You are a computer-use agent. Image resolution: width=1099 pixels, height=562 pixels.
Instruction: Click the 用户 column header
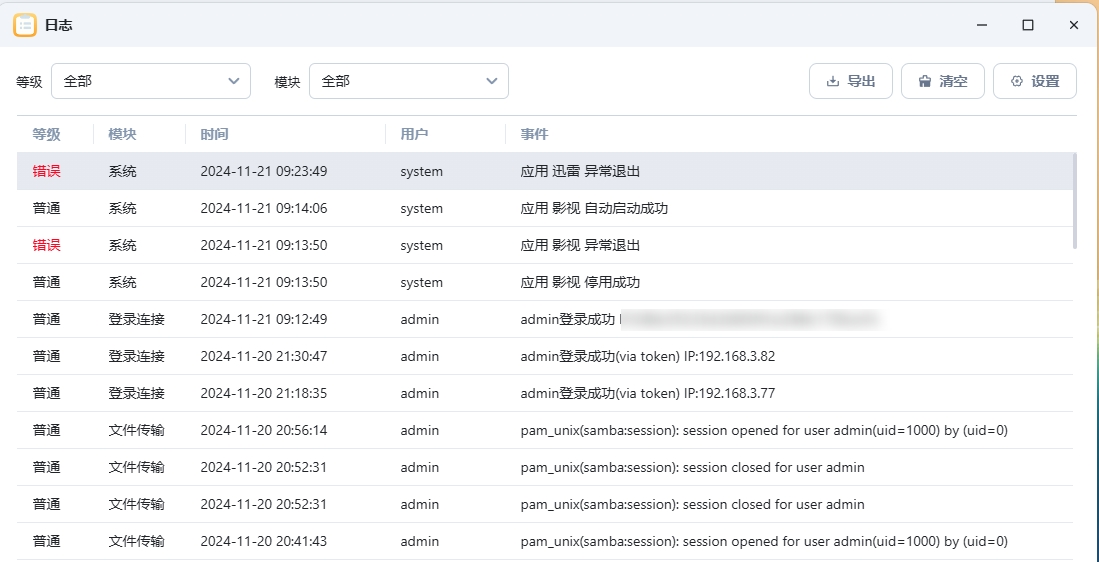click(x=414, y=134)
